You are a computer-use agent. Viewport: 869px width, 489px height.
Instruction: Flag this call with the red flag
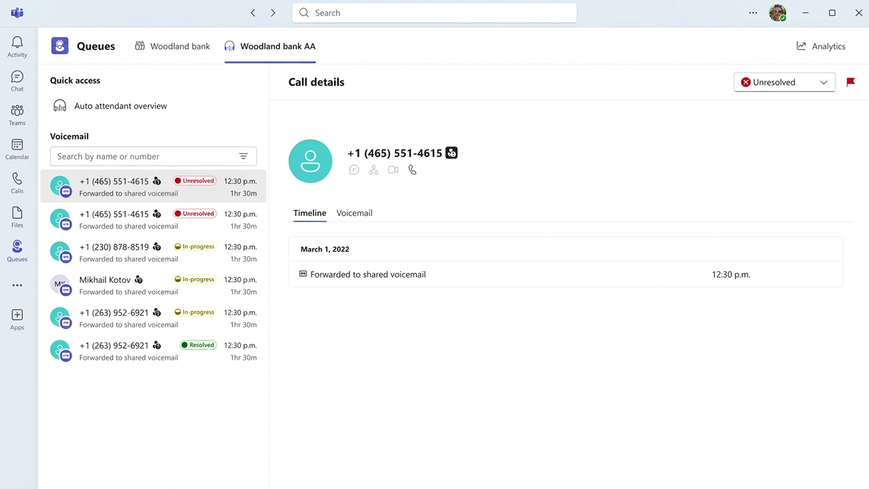click(x=851, y=82)
